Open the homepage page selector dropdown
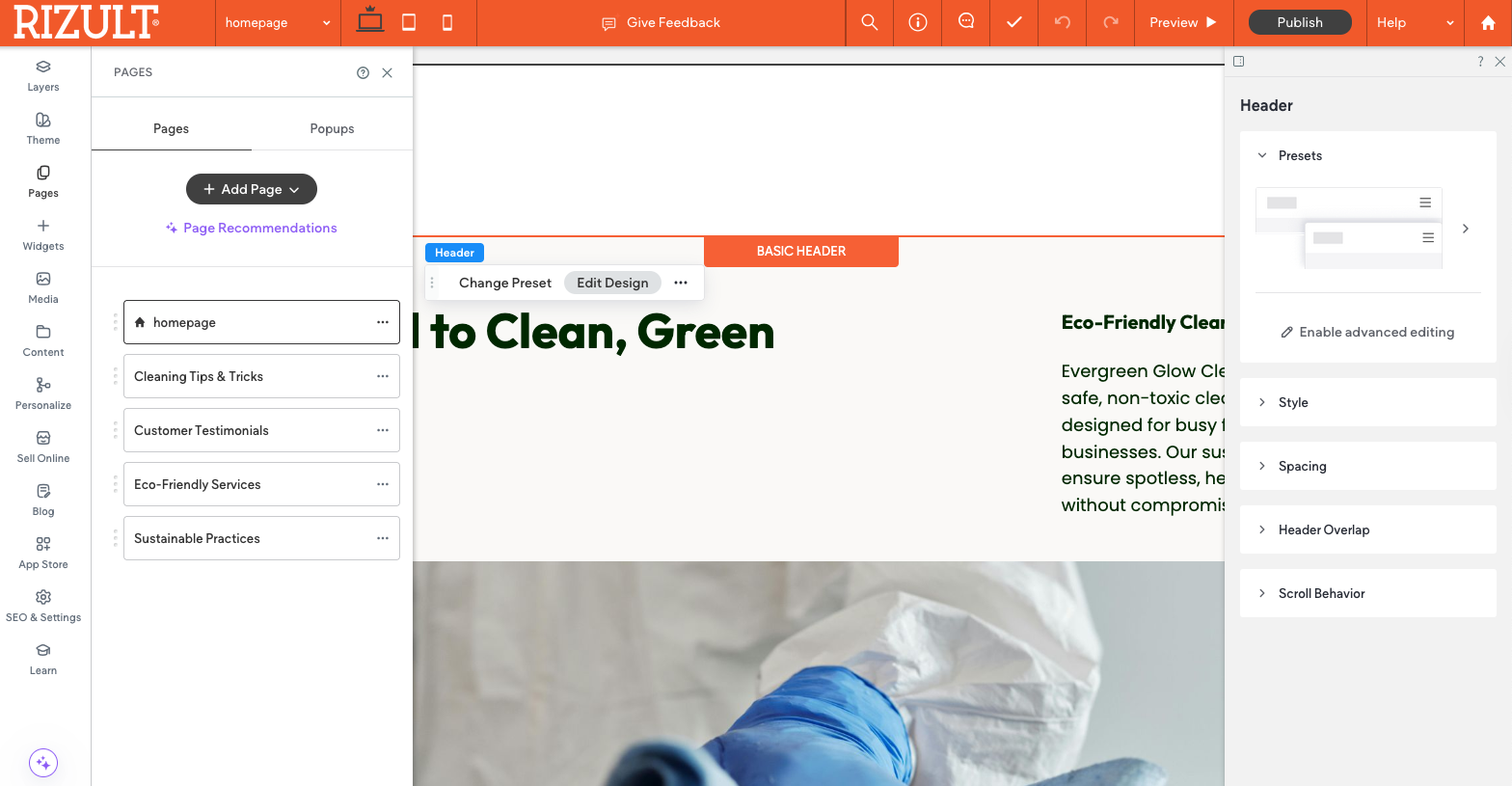The width and height of the screenshot is (1512, 786). point(277,22)
